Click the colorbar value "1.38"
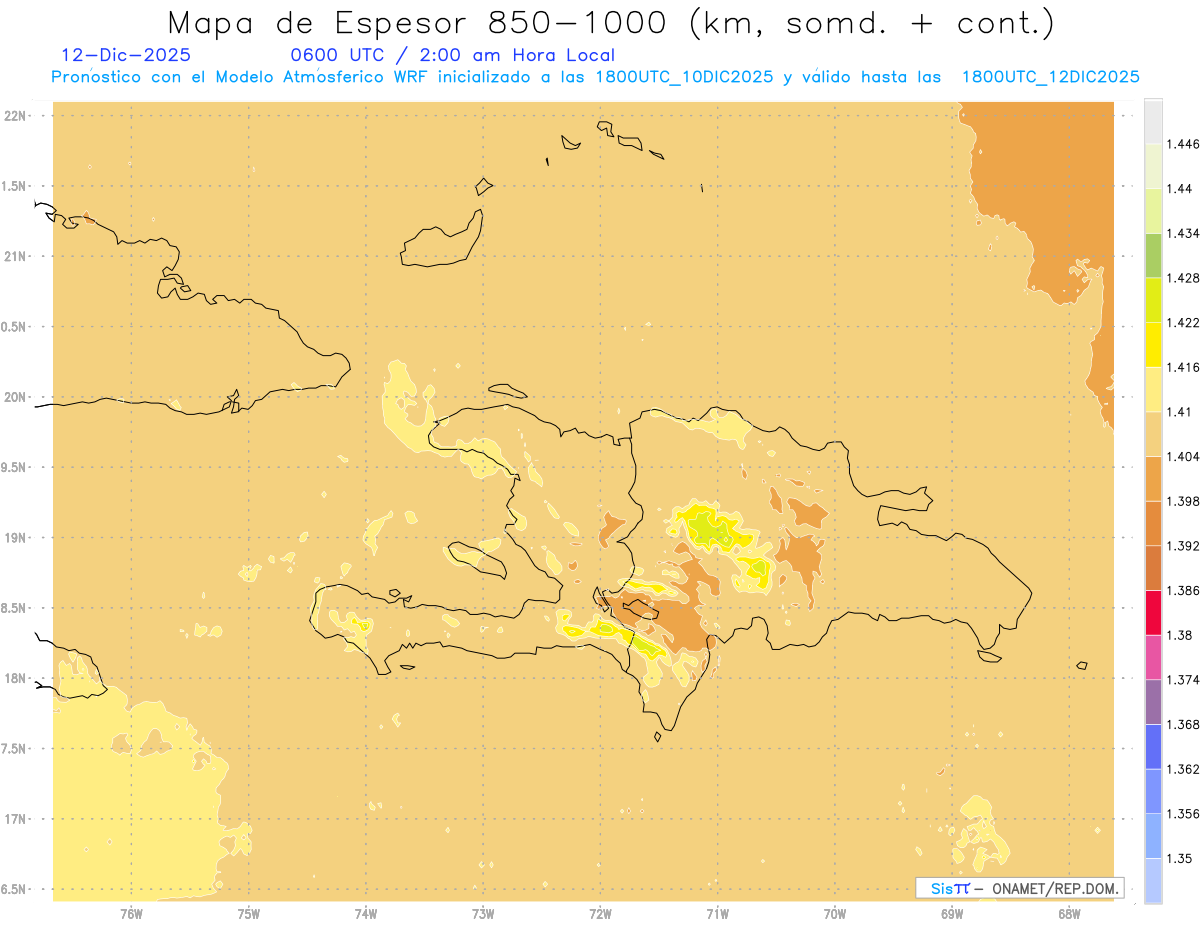This screenshot has height=927, width=1200. (x=1181, y=635)
